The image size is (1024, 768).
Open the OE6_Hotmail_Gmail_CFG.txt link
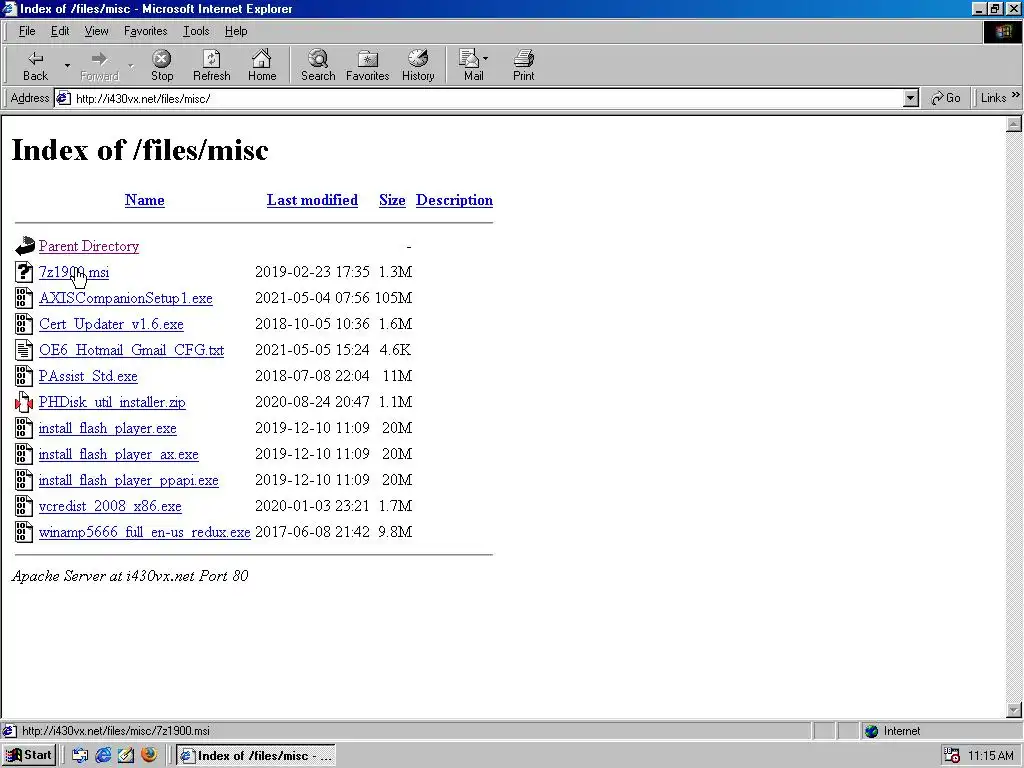pyautogui.click(x=131, y=350)
